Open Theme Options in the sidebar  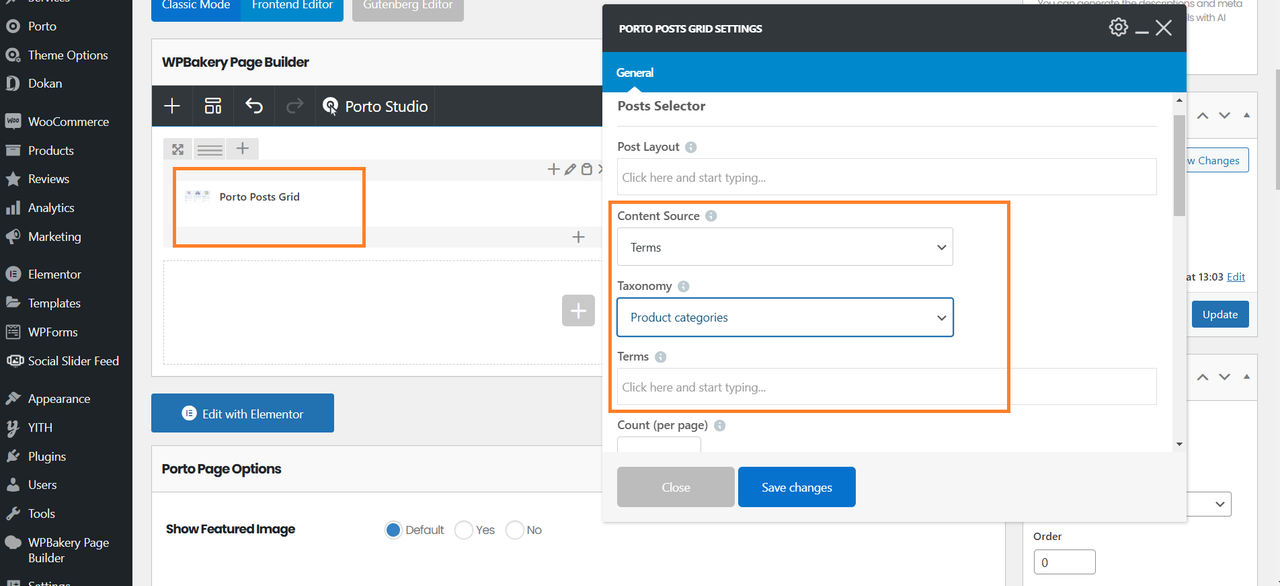66,55
